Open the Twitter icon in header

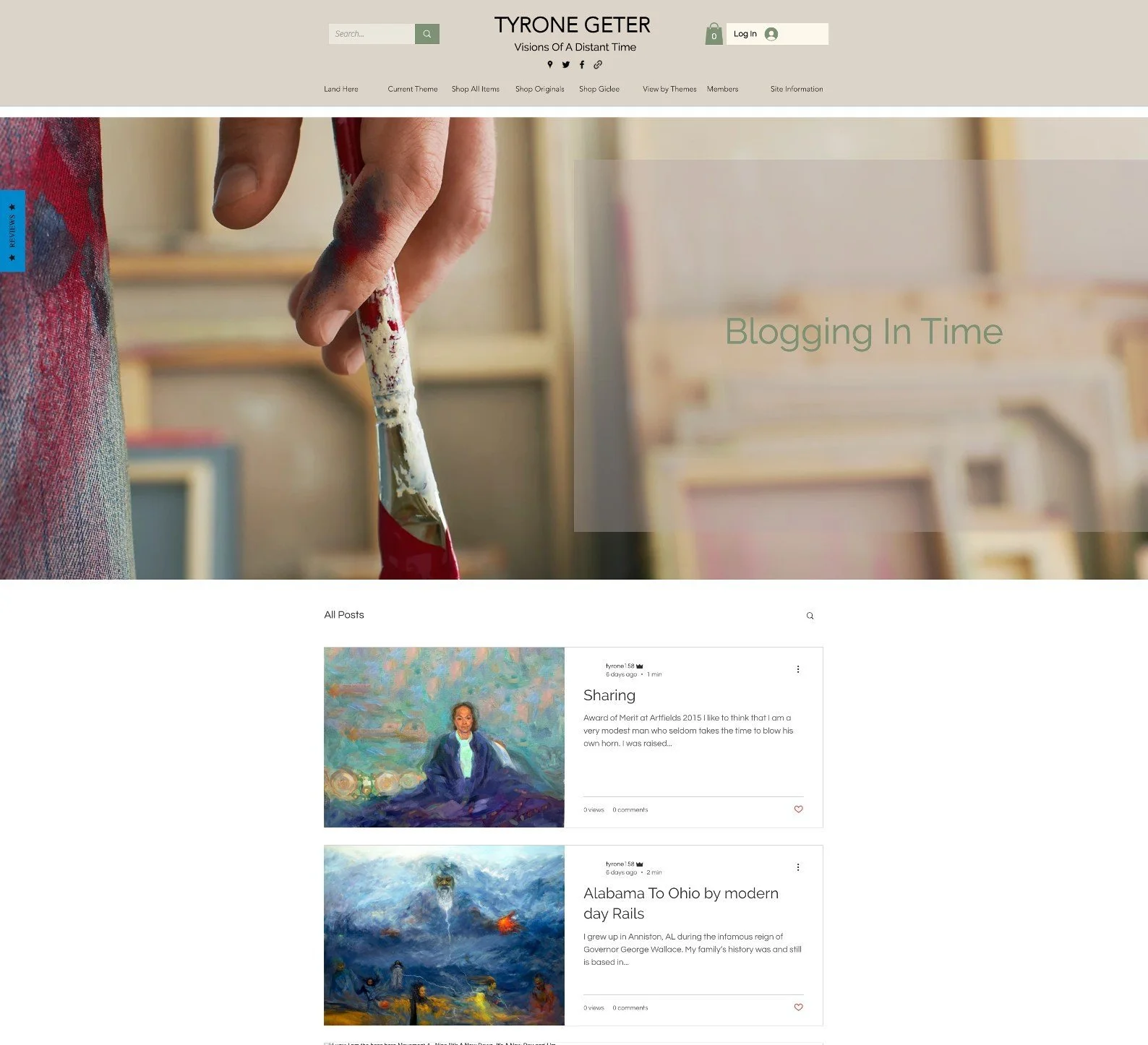click(x=566, y=64)
